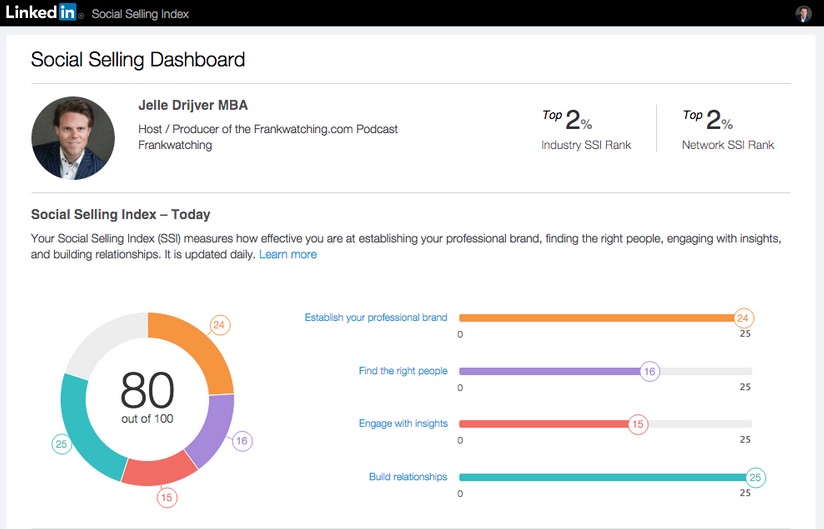Click the Industry SSI Rank label
Viewport: 824px width, 529px height.
tap(587, 145)
